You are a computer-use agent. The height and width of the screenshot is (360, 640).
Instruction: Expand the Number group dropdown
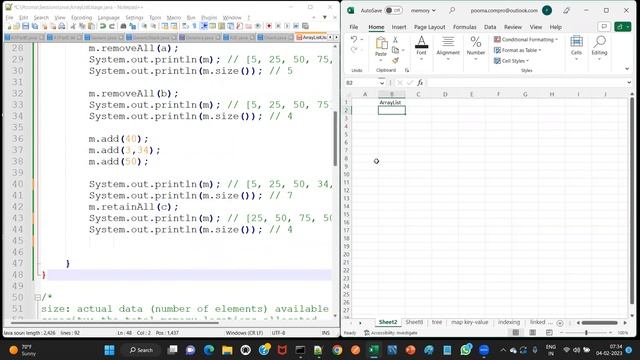click(476, 59)
